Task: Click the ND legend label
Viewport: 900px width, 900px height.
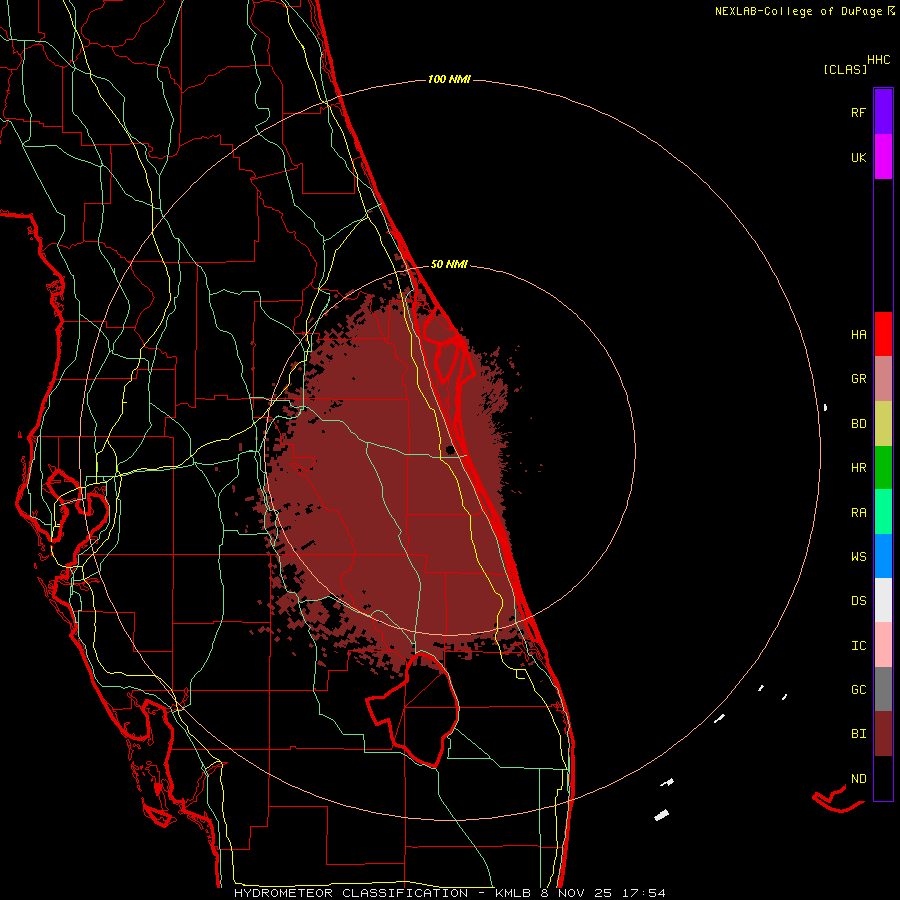Action: click(x=858, y=779)
